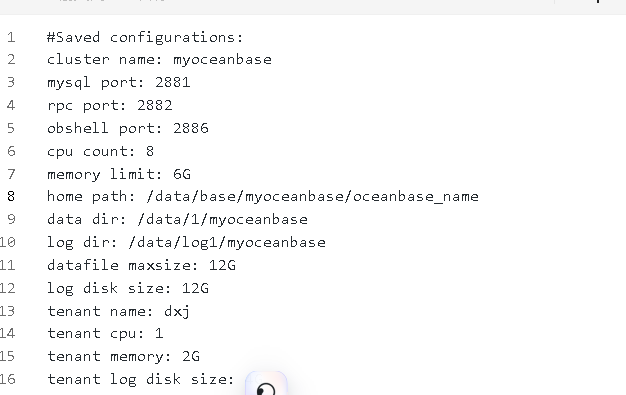Click the 'cluster name: myoceanbase' line

click(x=159, y=60)
